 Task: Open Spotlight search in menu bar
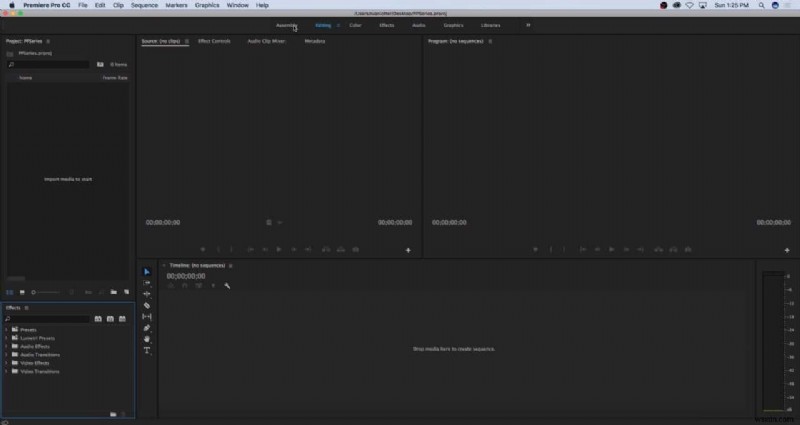tap(761, 5)
